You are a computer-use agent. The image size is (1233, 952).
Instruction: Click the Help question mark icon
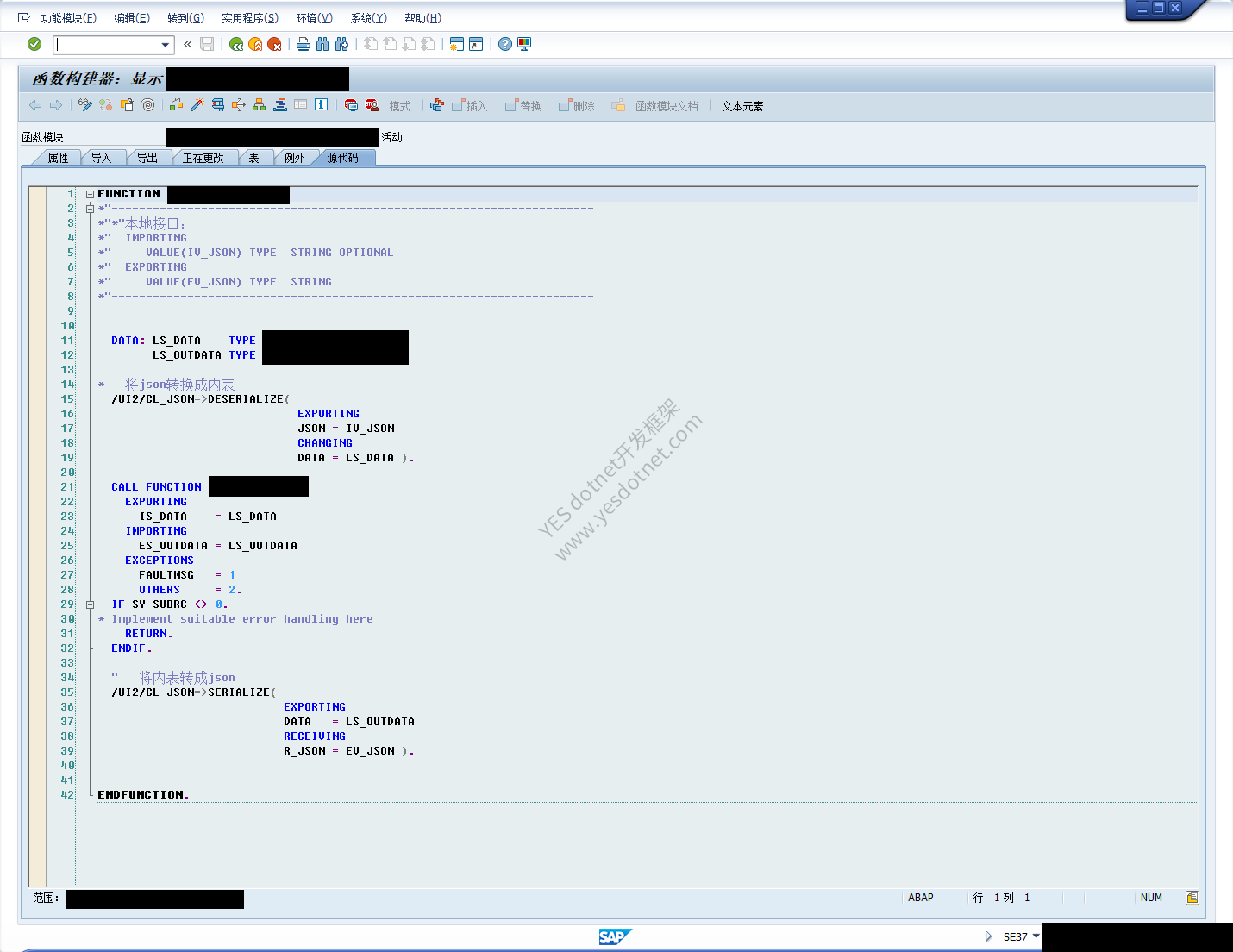[505, 44]
